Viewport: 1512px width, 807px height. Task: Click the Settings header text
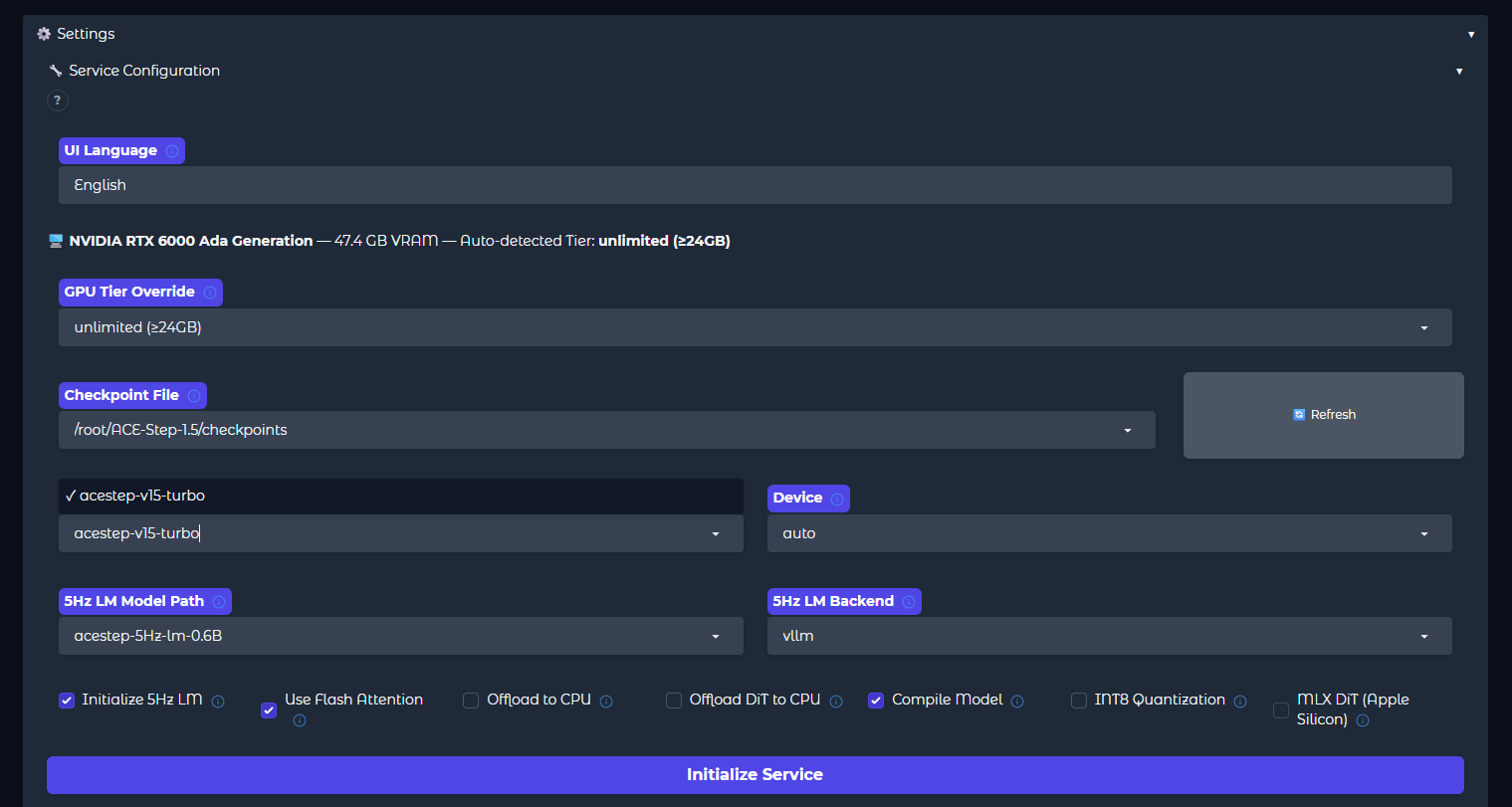(x=86, y=34)
